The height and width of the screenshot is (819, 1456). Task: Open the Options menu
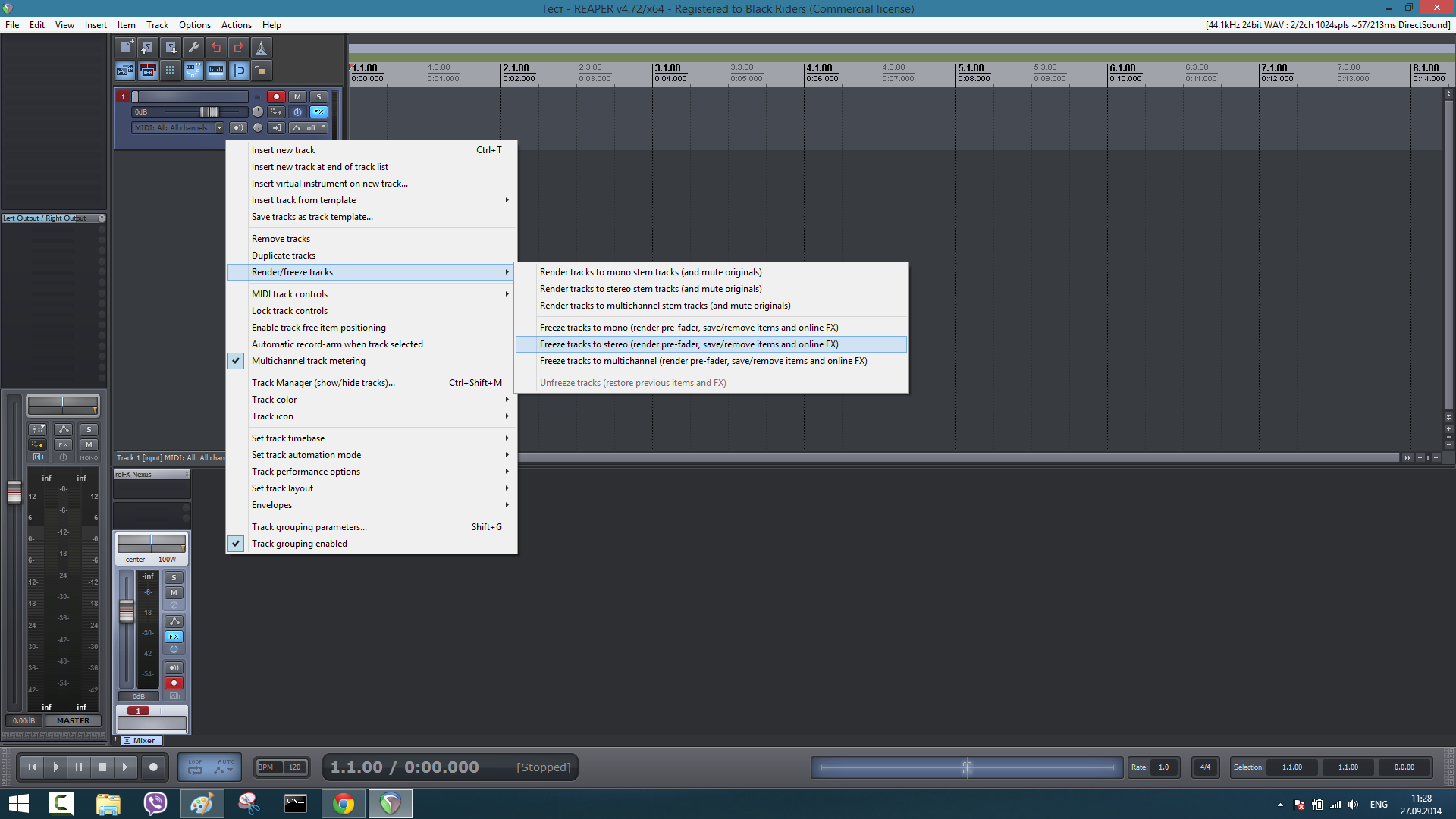(194, 25)
